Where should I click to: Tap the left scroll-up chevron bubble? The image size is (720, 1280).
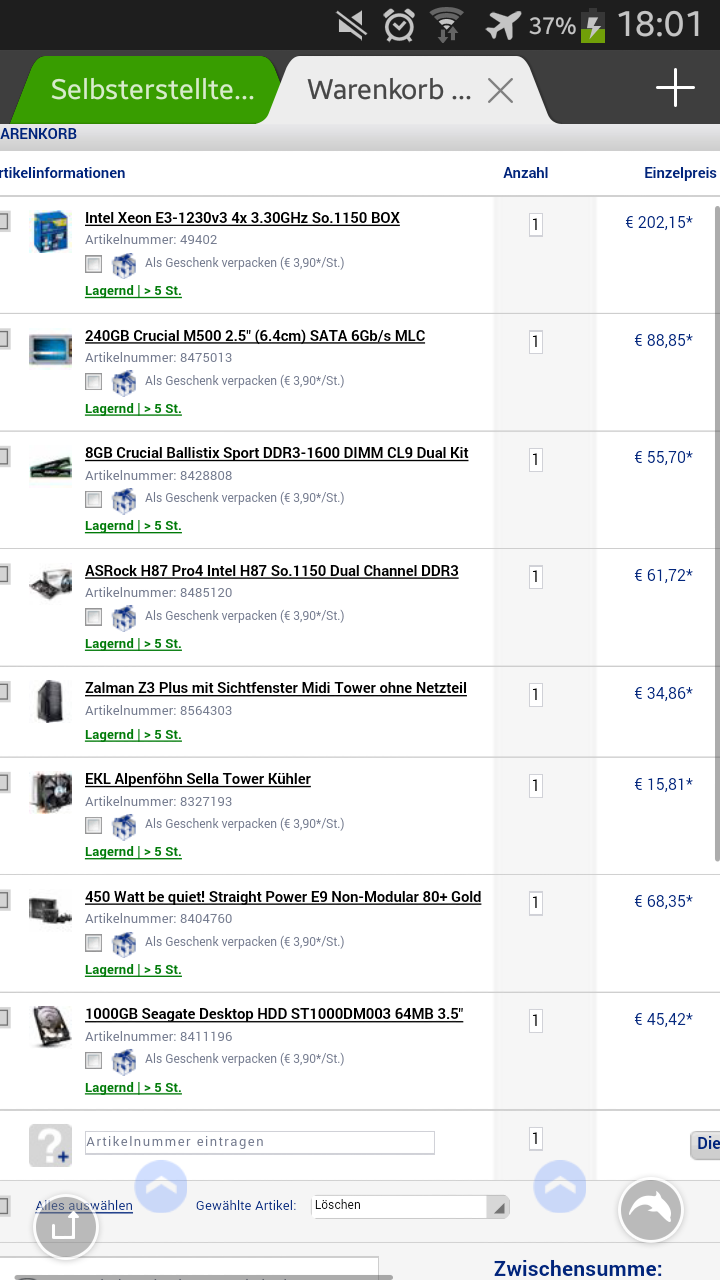160,1187
